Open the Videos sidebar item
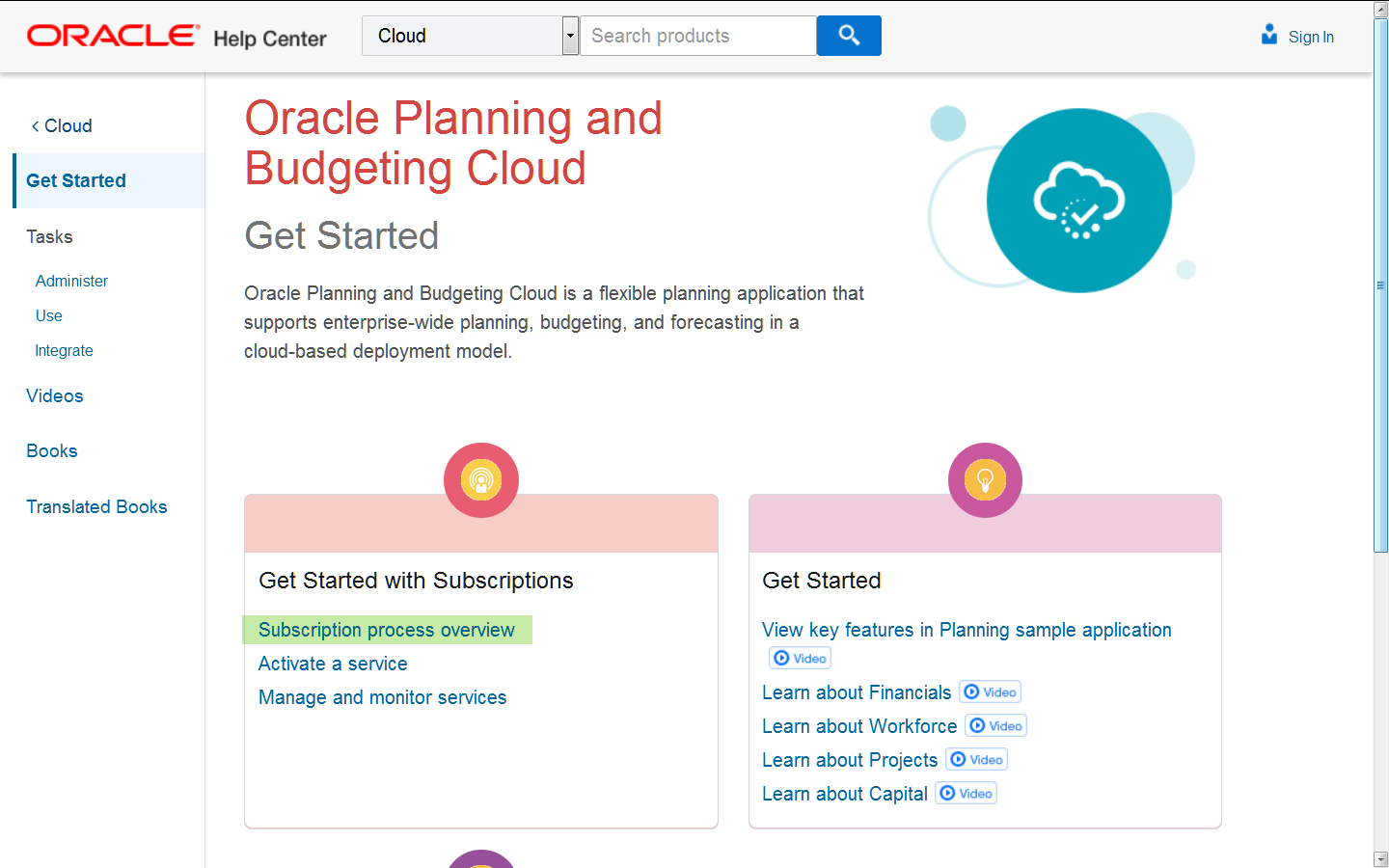This screenshot has width=1389, height=868. click(55, 396)
